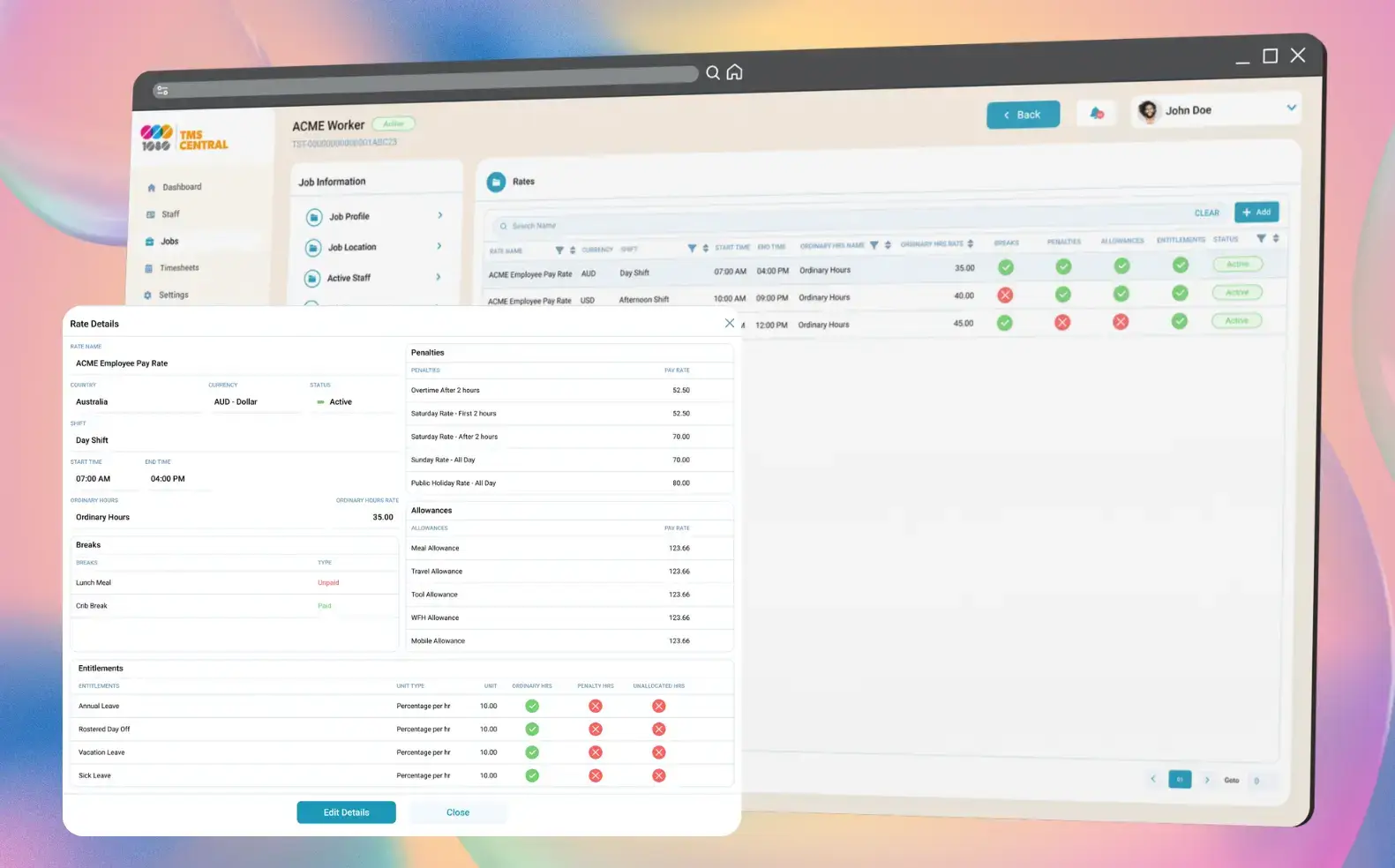The image size is (1395, 868).
Task: Toggle Unallocated Hrs cross for Sick Leave
Action: point(658,775)
